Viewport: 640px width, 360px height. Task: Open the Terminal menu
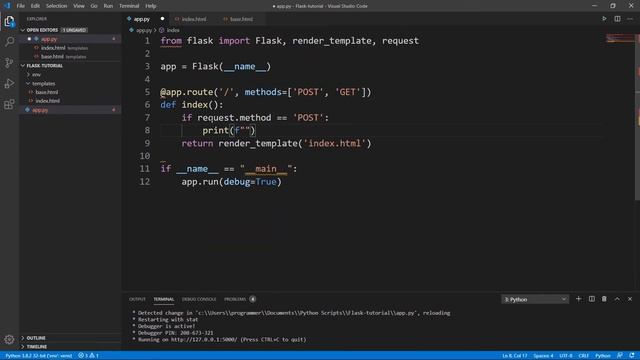click(129, 6)
